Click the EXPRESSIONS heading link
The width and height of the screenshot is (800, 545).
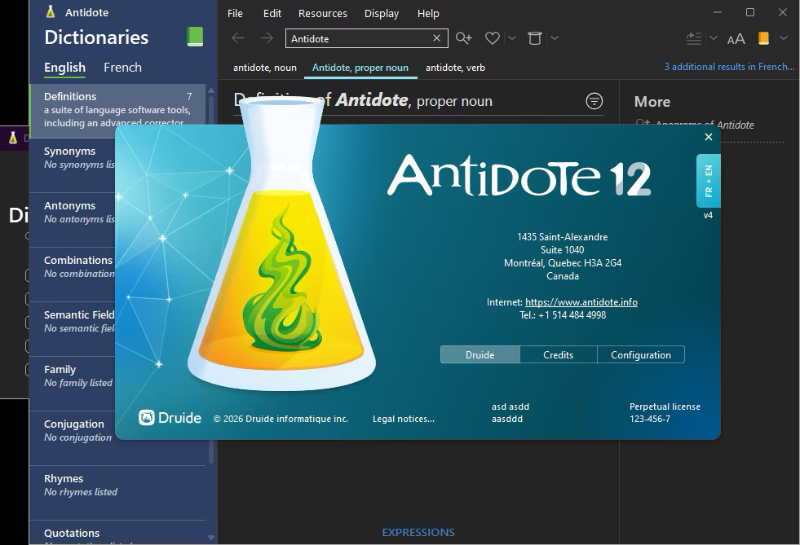tap(418, 532)
